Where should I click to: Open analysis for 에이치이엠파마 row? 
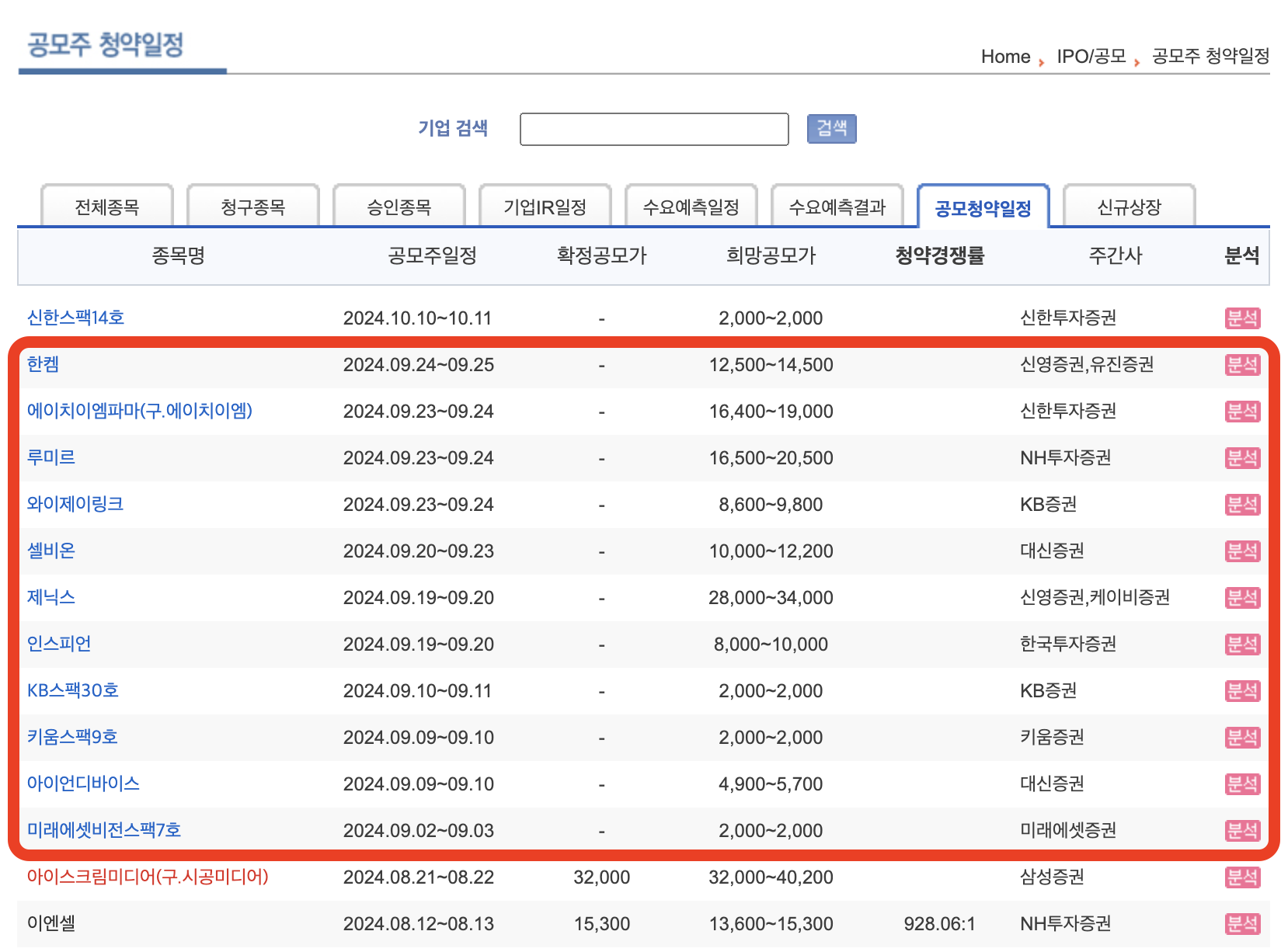(x=1242, y=411)
